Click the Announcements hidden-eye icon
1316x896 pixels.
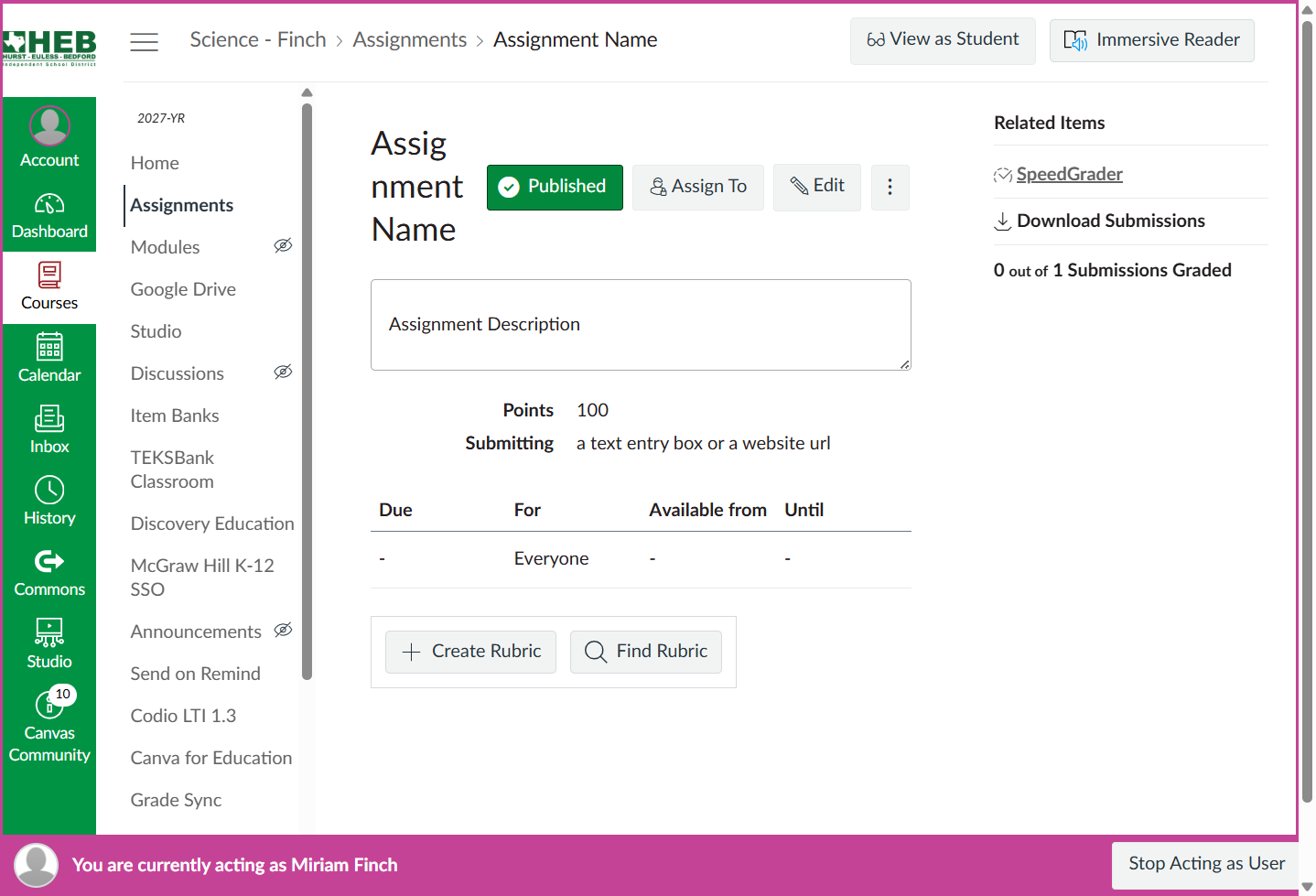tap(283, 630)
